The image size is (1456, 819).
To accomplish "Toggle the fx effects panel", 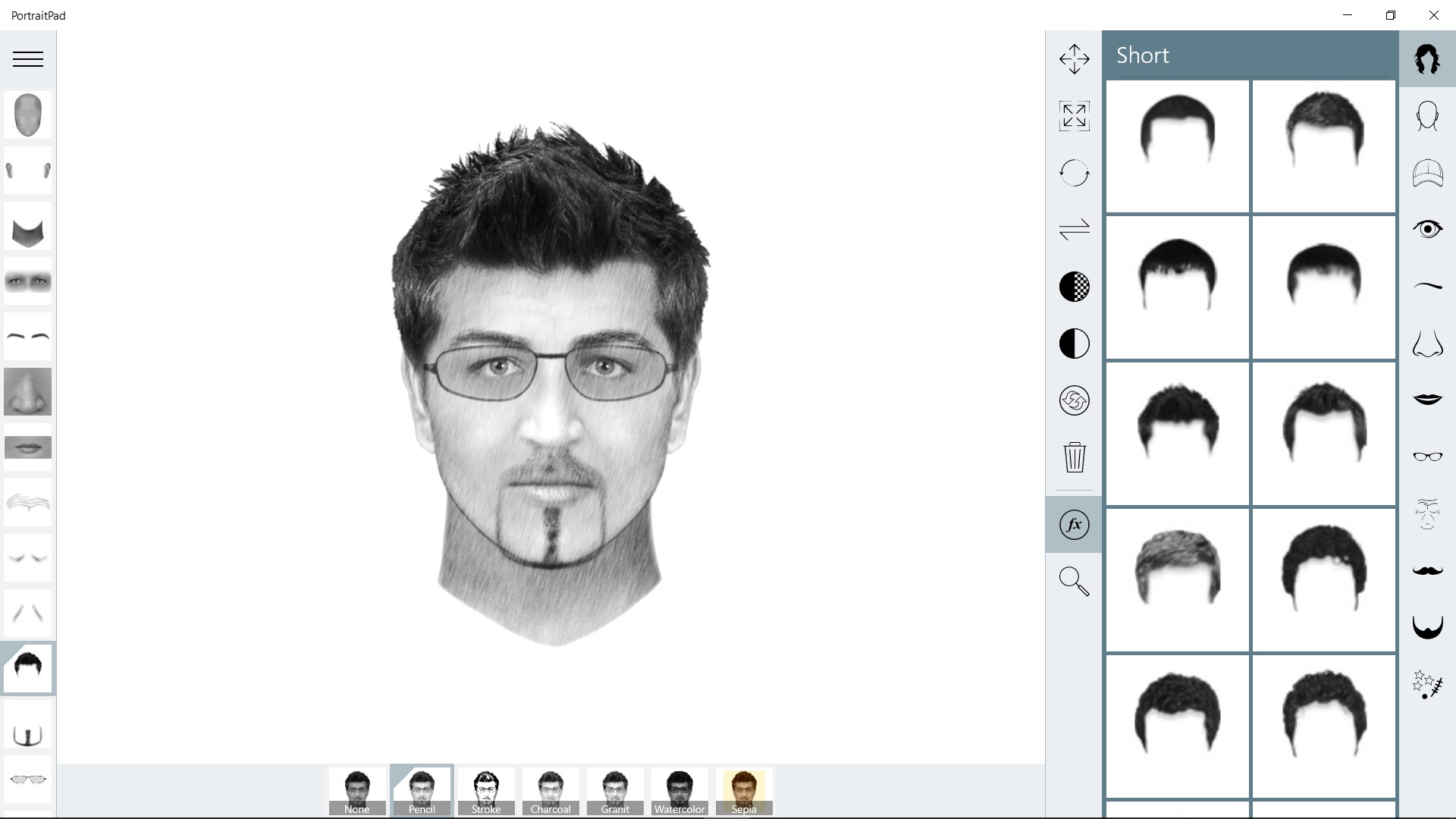I will click(1074, 525).
